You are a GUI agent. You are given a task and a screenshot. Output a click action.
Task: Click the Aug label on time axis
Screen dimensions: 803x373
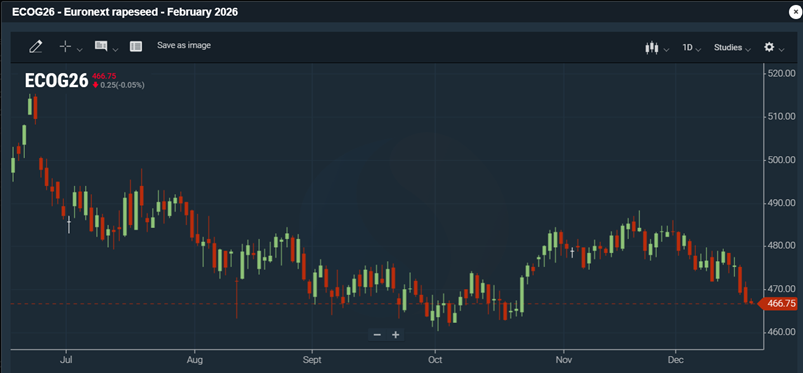195,360
